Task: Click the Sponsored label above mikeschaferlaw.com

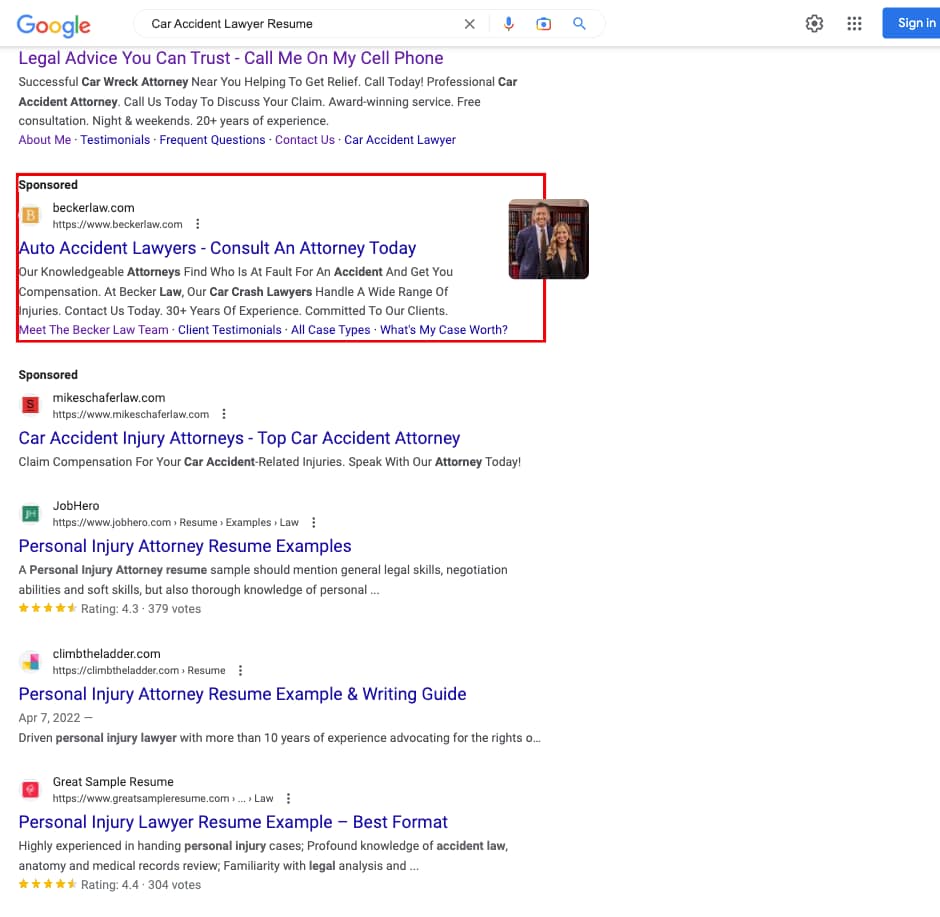Action: 48,375
